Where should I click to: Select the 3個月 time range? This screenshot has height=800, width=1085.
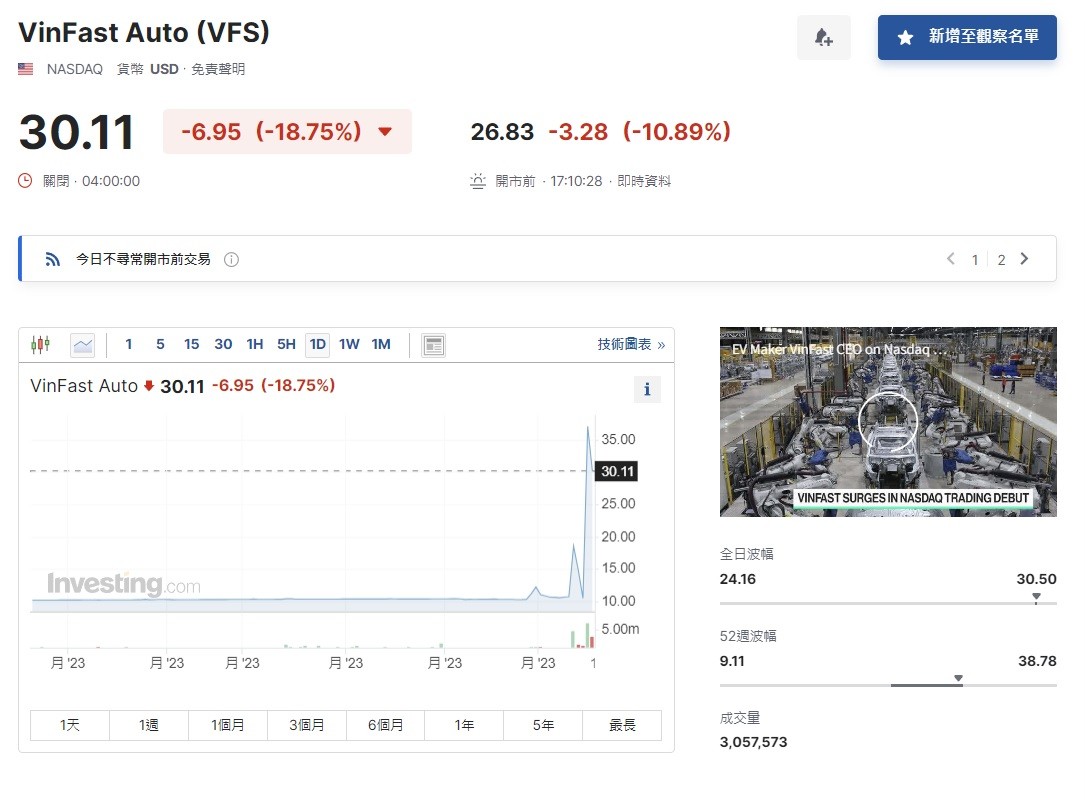pos(307,725)
